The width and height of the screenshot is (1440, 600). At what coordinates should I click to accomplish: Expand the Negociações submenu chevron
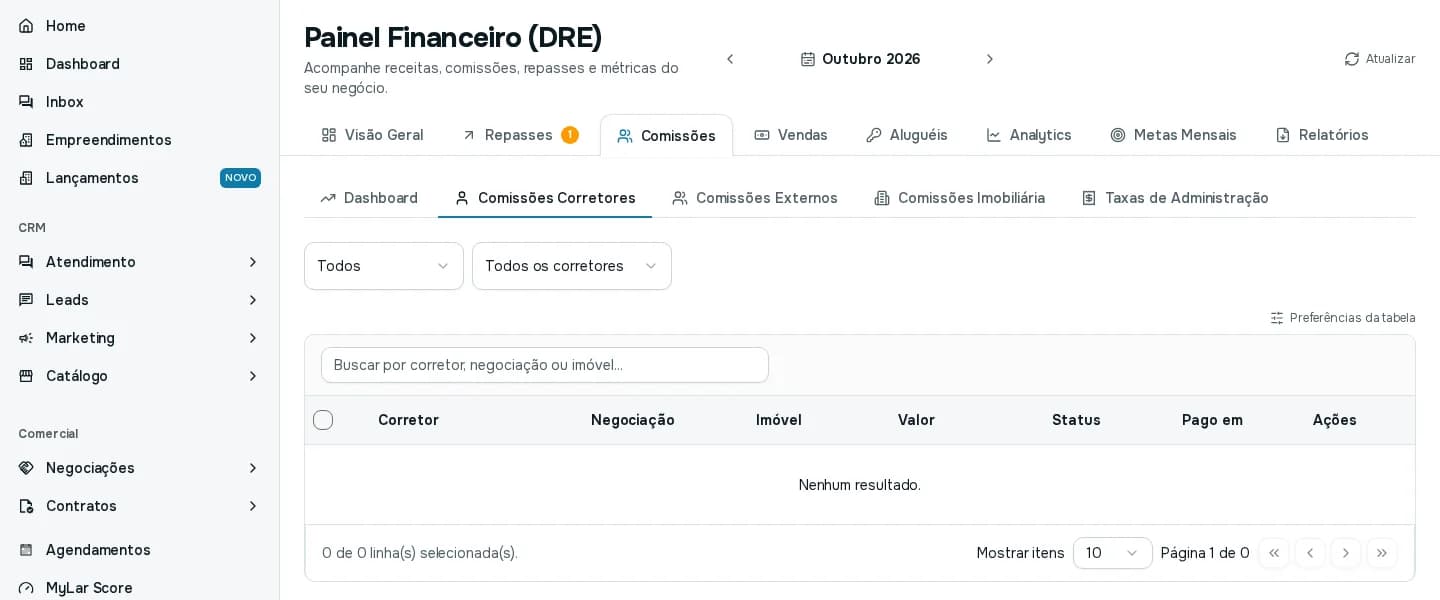pos(253,468)
